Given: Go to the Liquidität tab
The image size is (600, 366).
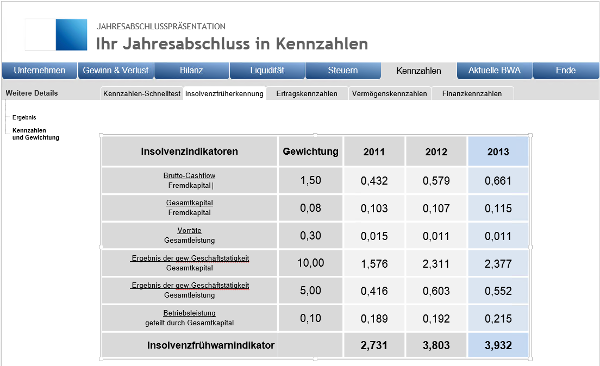Looking at the screenshot, I should point(267,70).
